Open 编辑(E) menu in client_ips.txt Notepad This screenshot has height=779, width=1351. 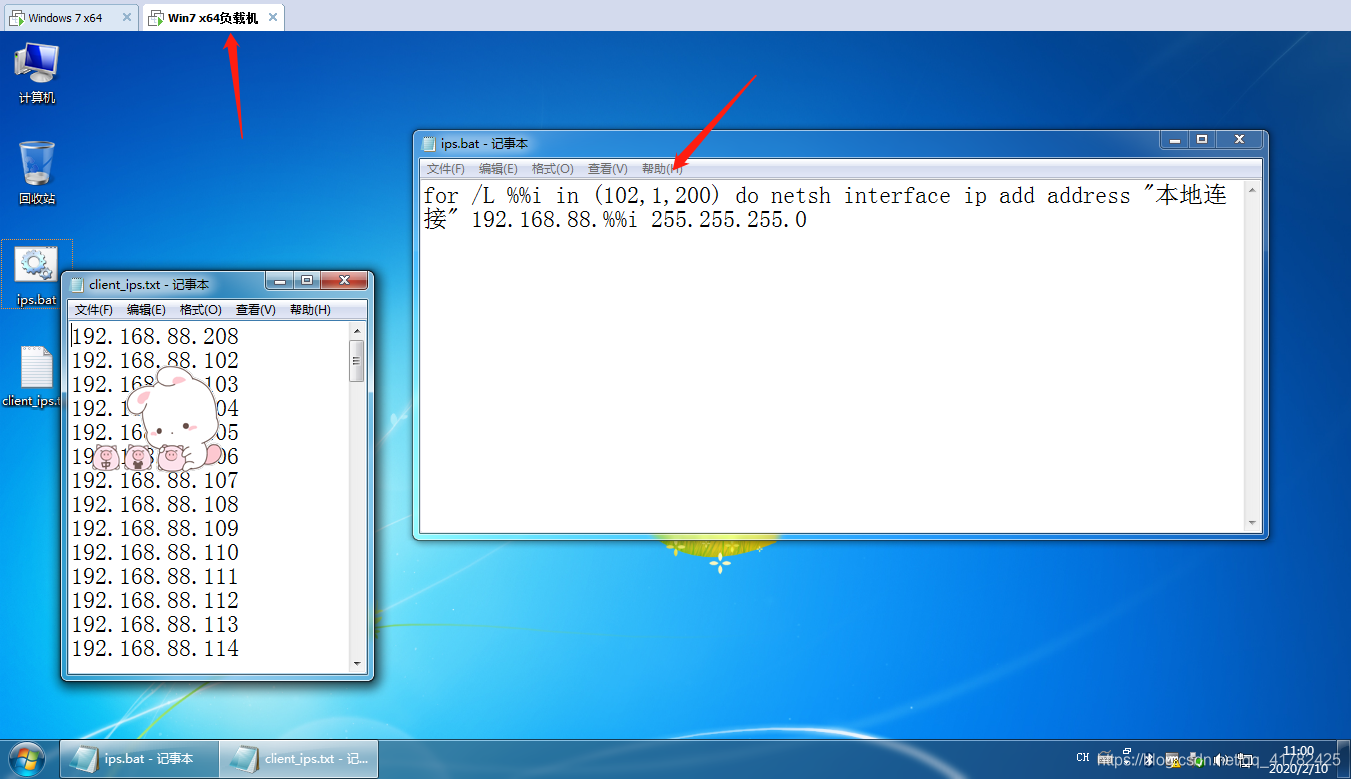146,310
